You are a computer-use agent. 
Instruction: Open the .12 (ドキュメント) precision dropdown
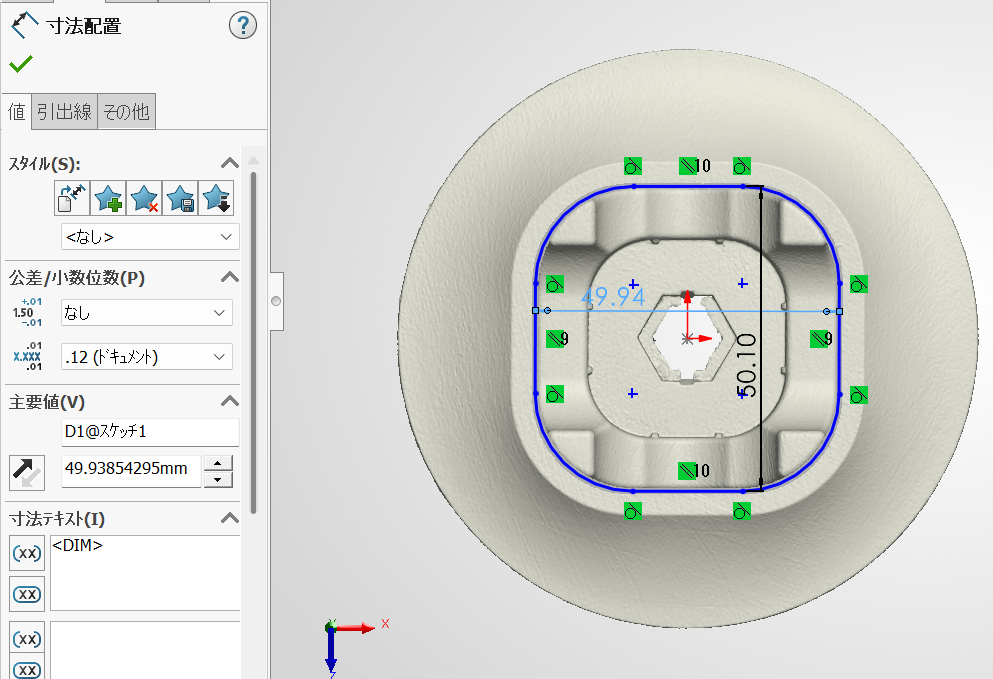(x=146, y=356)
